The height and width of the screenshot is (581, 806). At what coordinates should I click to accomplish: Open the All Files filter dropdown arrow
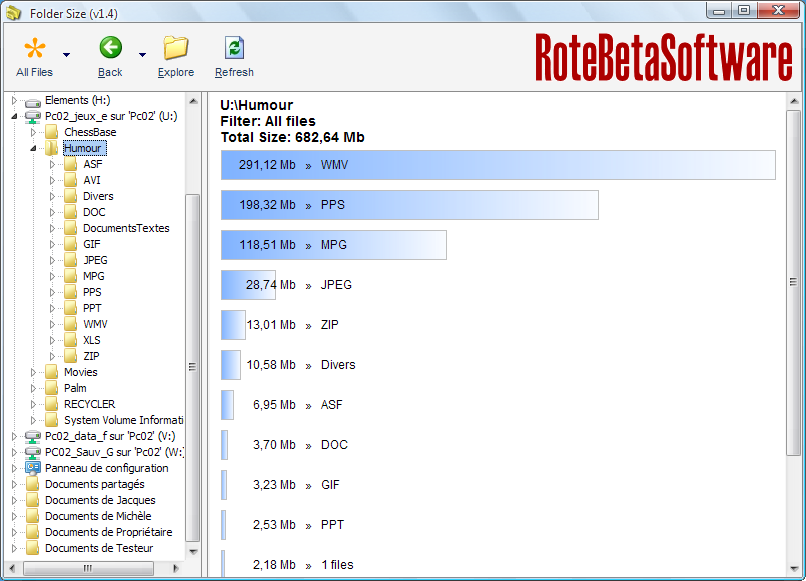[66, 55]
